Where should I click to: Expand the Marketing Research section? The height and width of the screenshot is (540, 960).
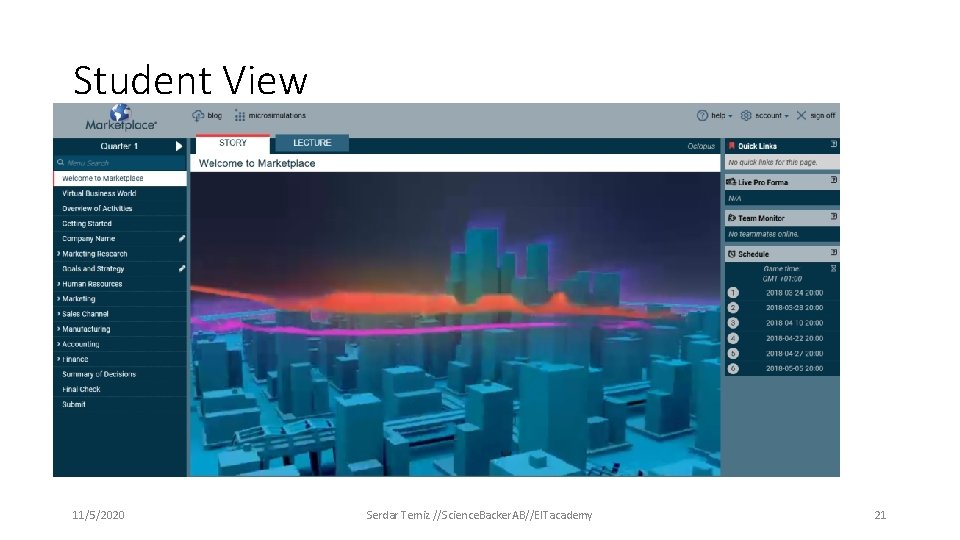coord(59,253)
